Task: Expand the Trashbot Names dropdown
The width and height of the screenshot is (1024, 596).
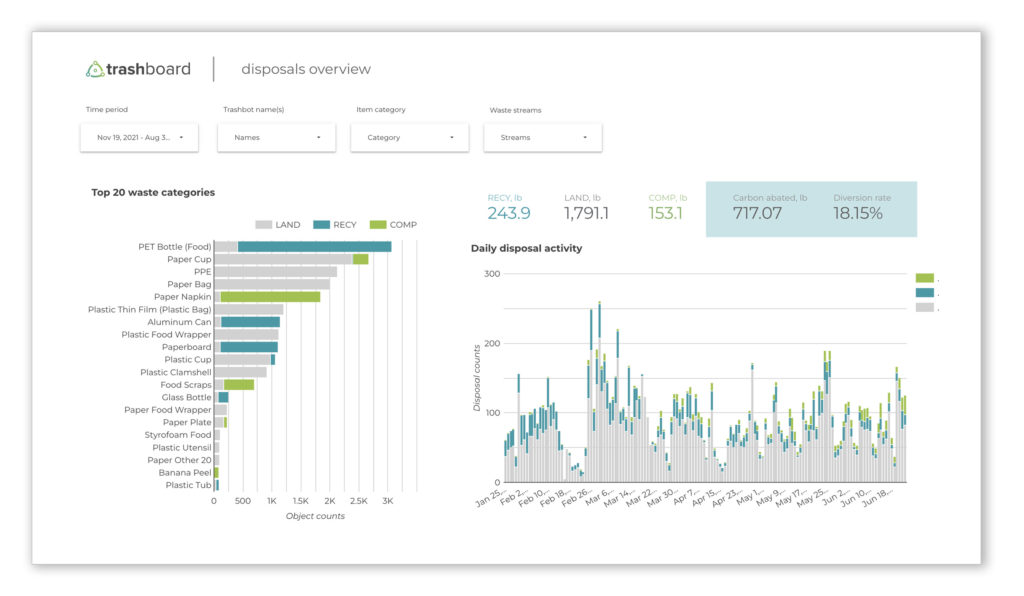Action: coord(276,137)
